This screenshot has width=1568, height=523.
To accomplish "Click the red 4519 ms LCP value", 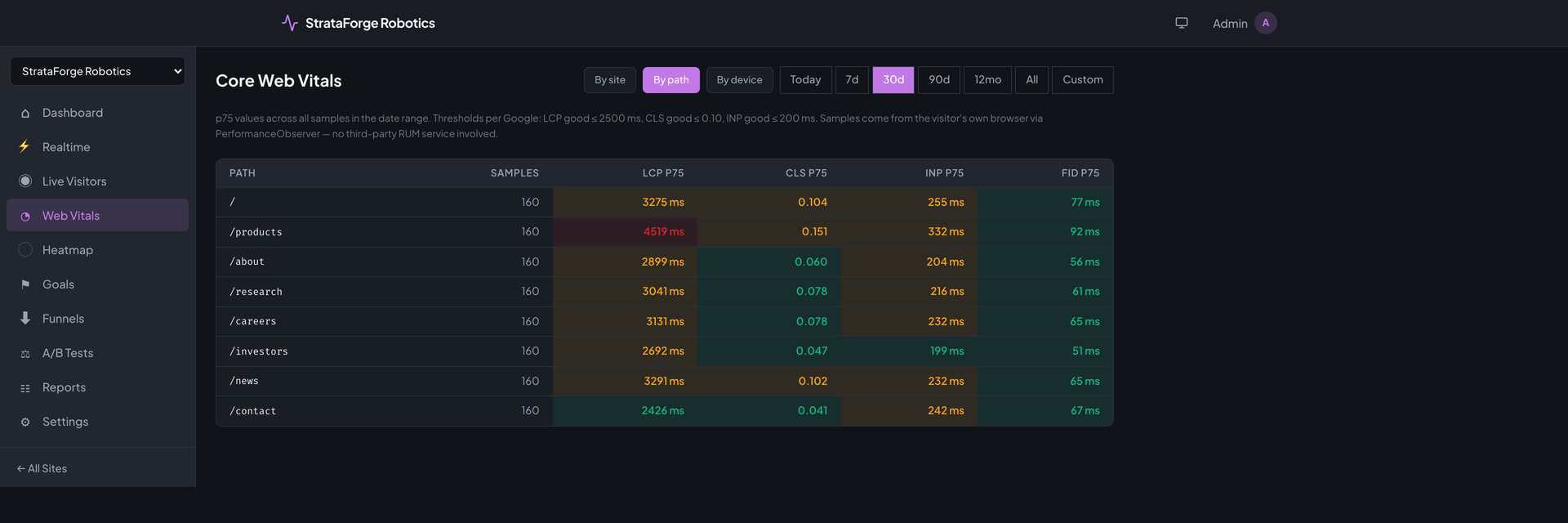I will tap(664, 232).
